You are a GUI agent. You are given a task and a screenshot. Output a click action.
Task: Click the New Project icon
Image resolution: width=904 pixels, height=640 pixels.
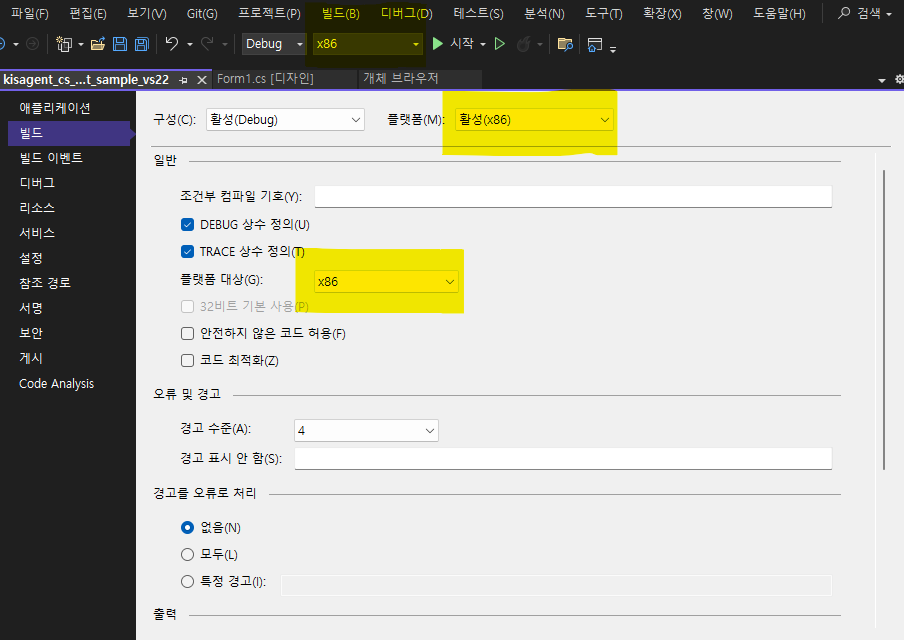tap(64, 44)
